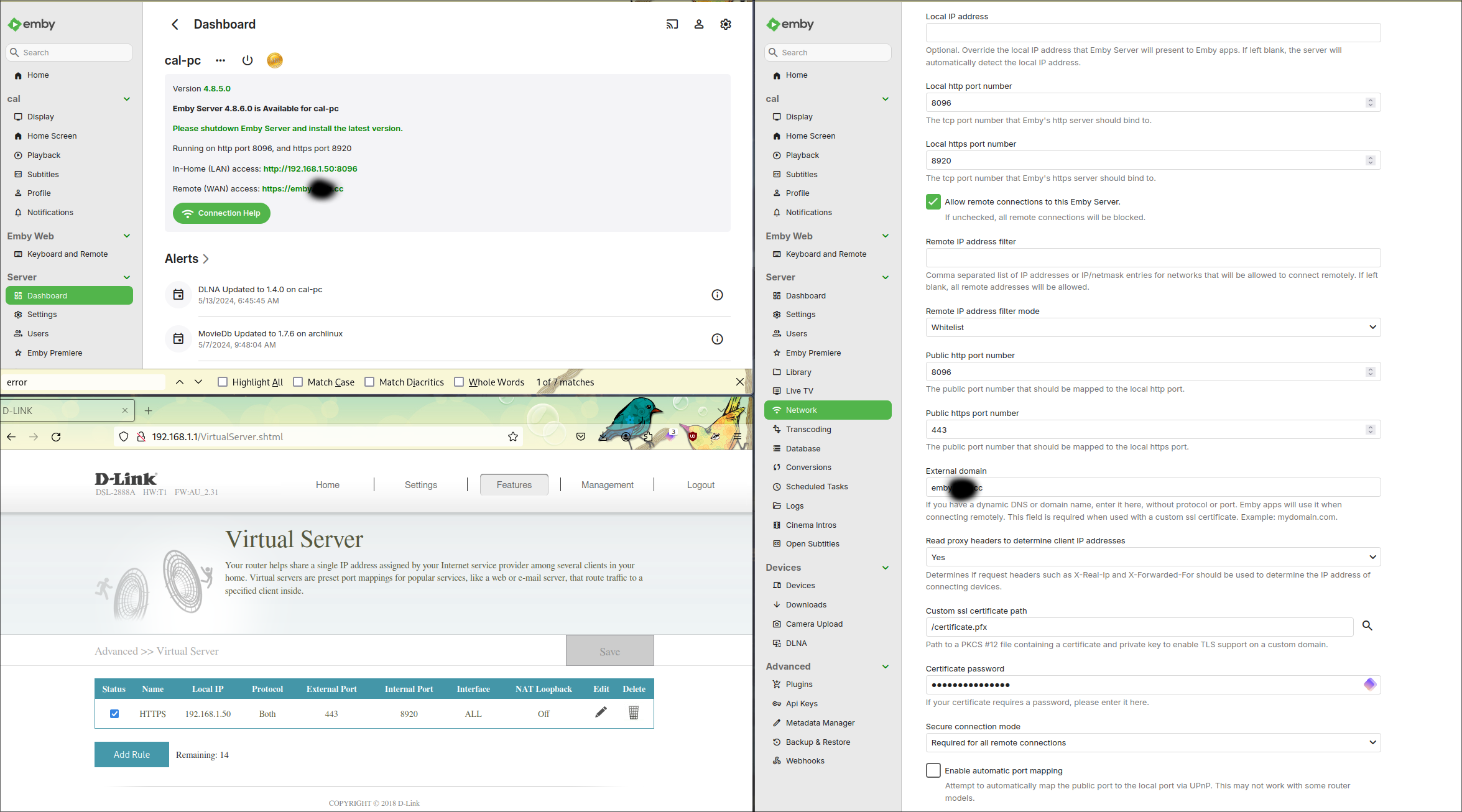
Task: Open the In-Home LAN access link
Action: pos(310,168)
